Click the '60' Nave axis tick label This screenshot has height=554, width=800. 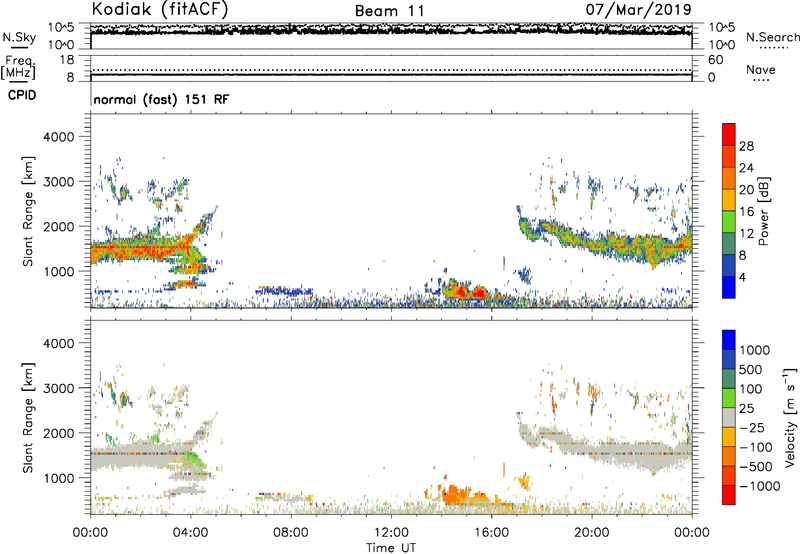click(715, 60)
